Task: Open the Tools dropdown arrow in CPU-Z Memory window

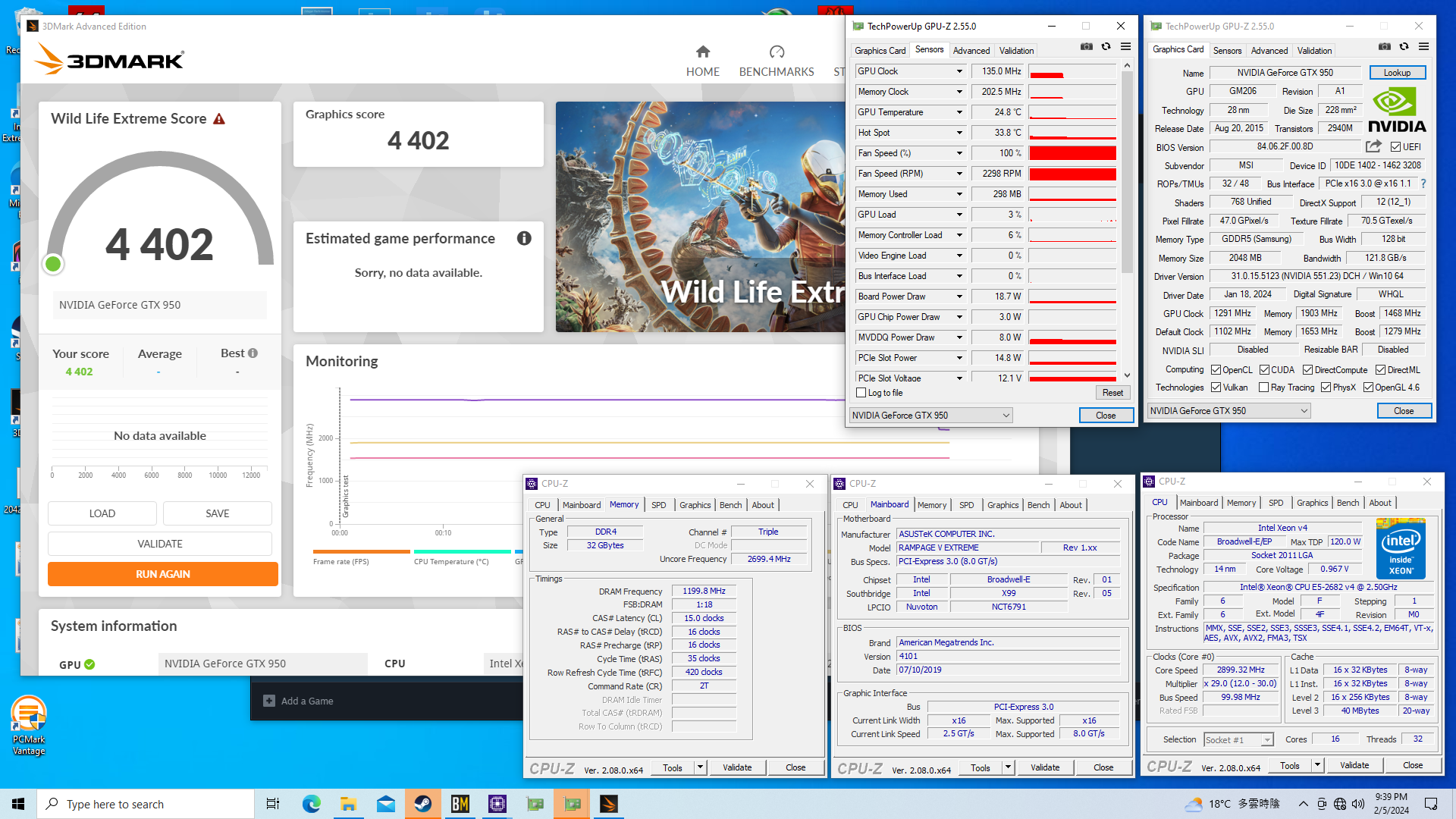Action: pos(700,767)
